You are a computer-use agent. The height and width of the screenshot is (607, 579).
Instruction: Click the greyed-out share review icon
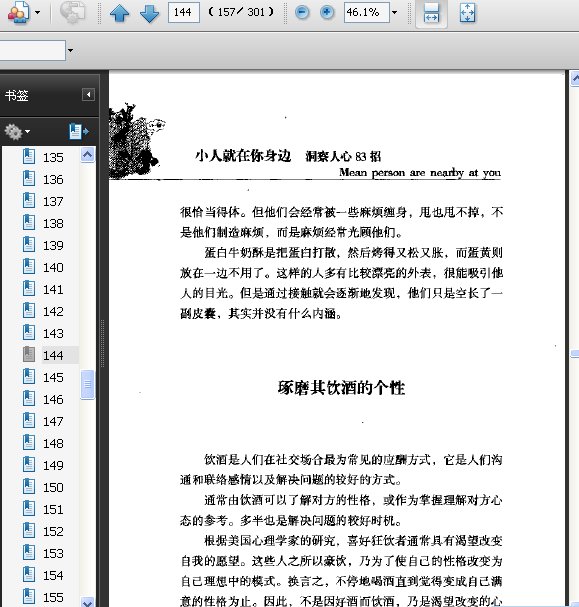(73, 12)
